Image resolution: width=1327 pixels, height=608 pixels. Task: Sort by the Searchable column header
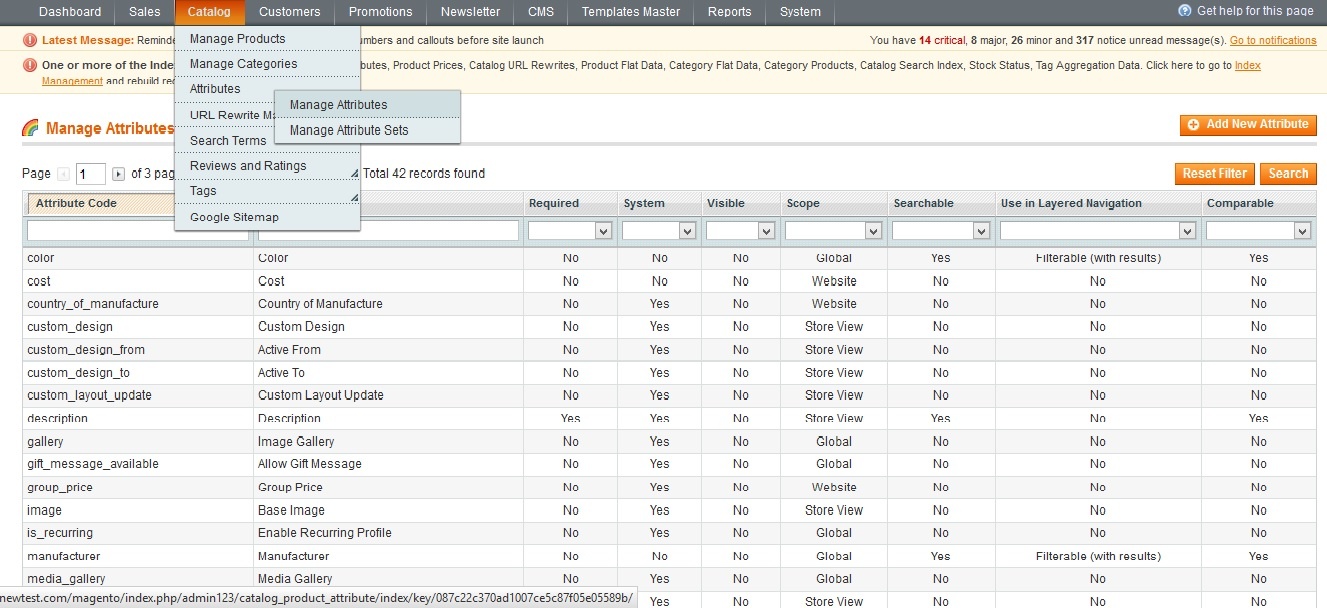click(923, 203)
